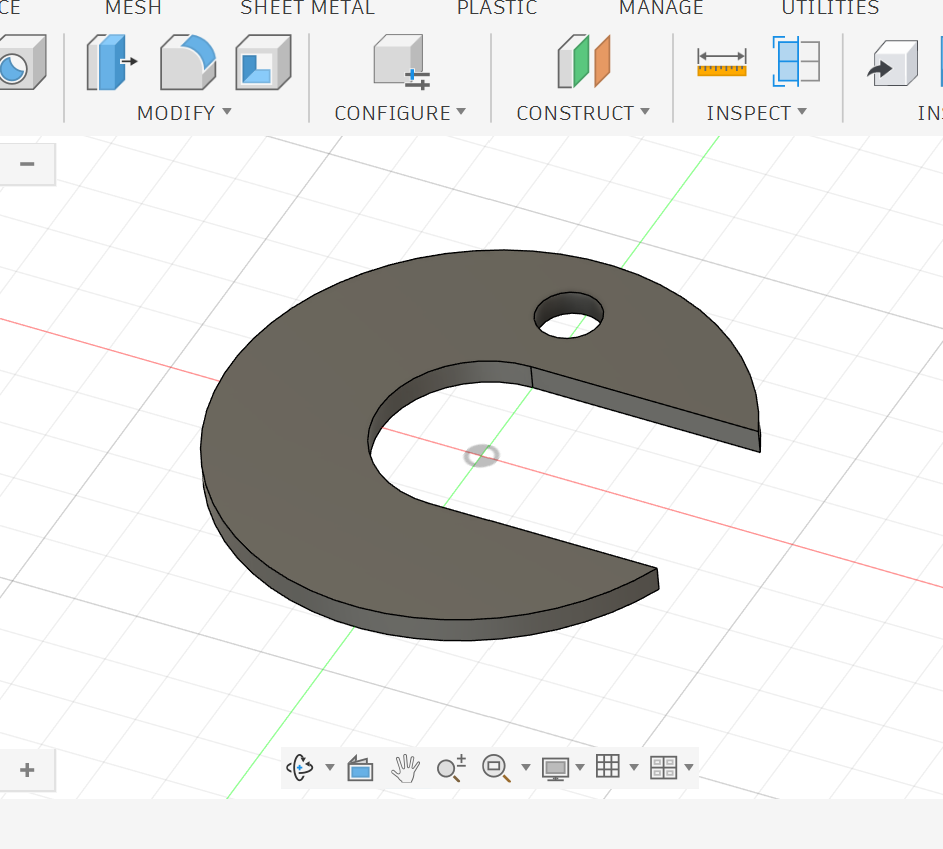Click the Hole tool icon
The image size is (943, 849).
tap(22, 62)
